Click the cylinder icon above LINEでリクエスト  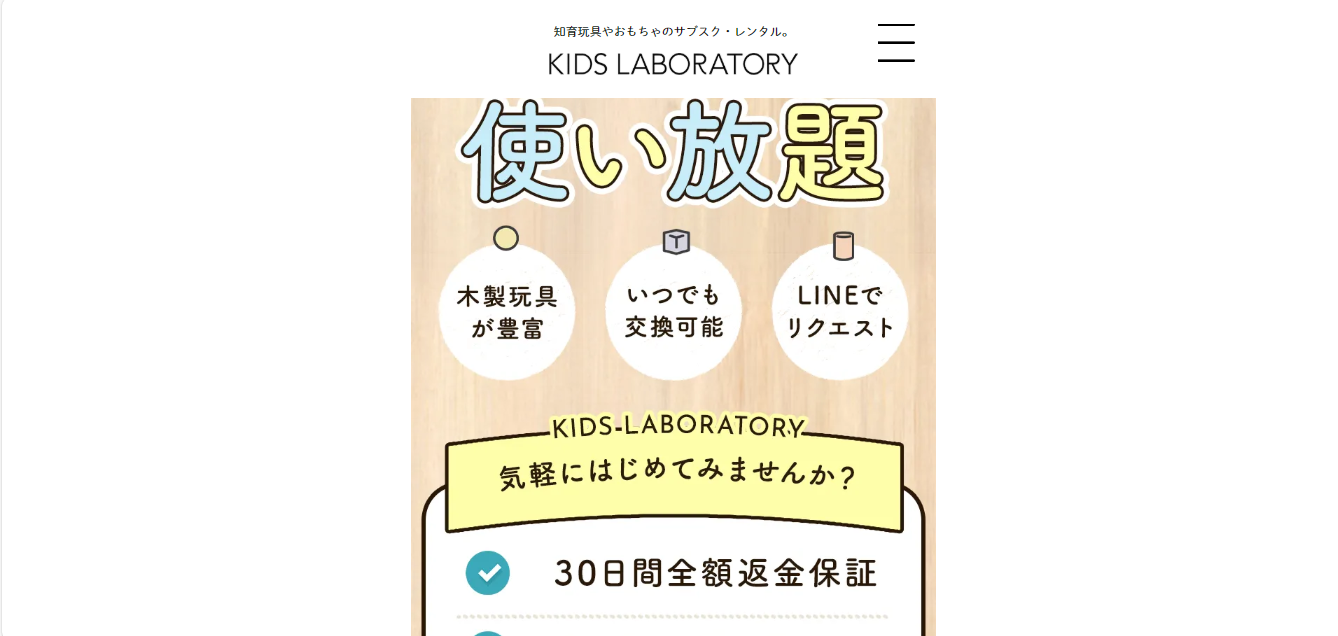click(x=843, y=245)
